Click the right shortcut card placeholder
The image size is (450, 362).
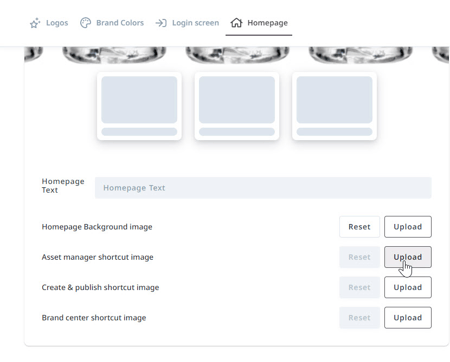coord(334,106)
